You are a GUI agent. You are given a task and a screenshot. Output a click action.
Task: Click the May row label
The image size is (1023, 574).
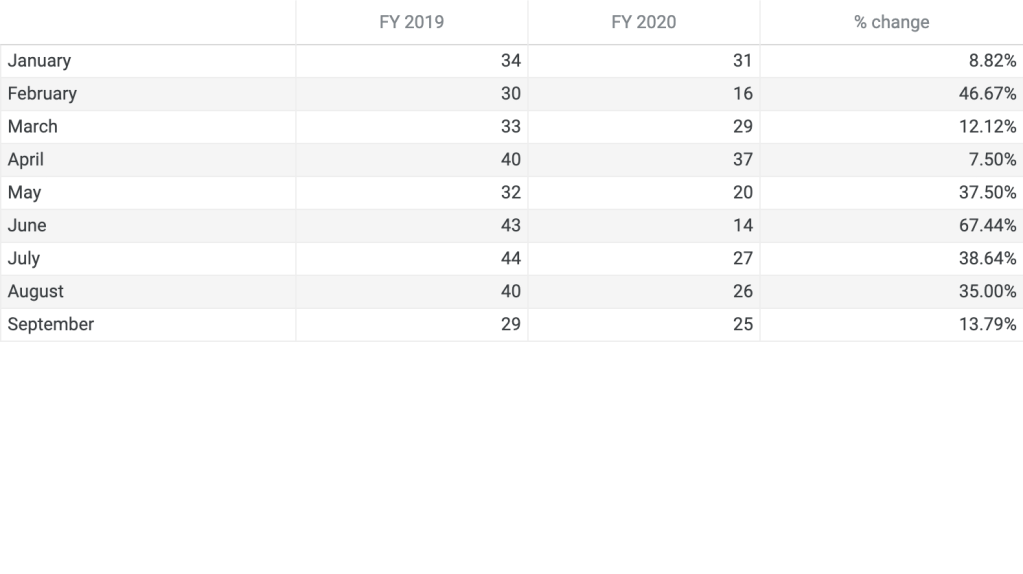(24, 193)
